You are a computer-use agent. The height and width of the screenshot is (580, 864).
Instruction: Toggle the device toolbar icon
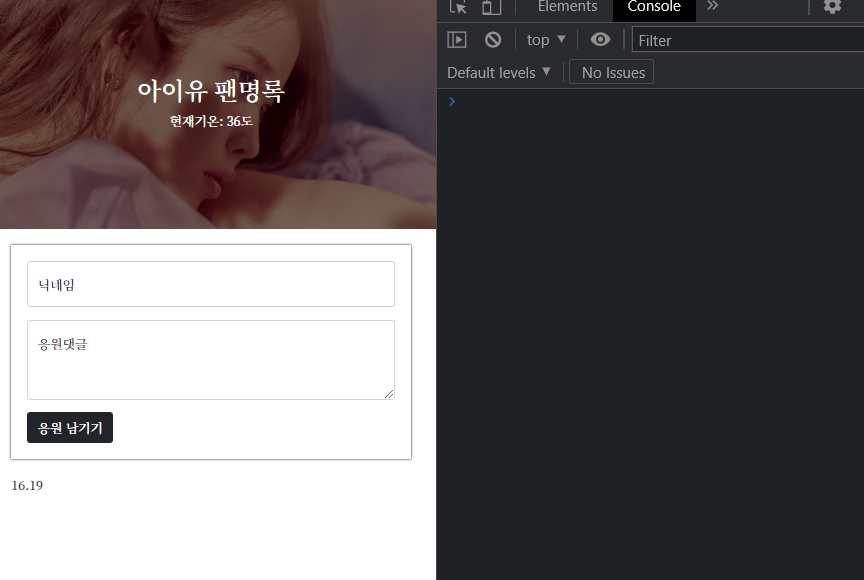[492, 7]
